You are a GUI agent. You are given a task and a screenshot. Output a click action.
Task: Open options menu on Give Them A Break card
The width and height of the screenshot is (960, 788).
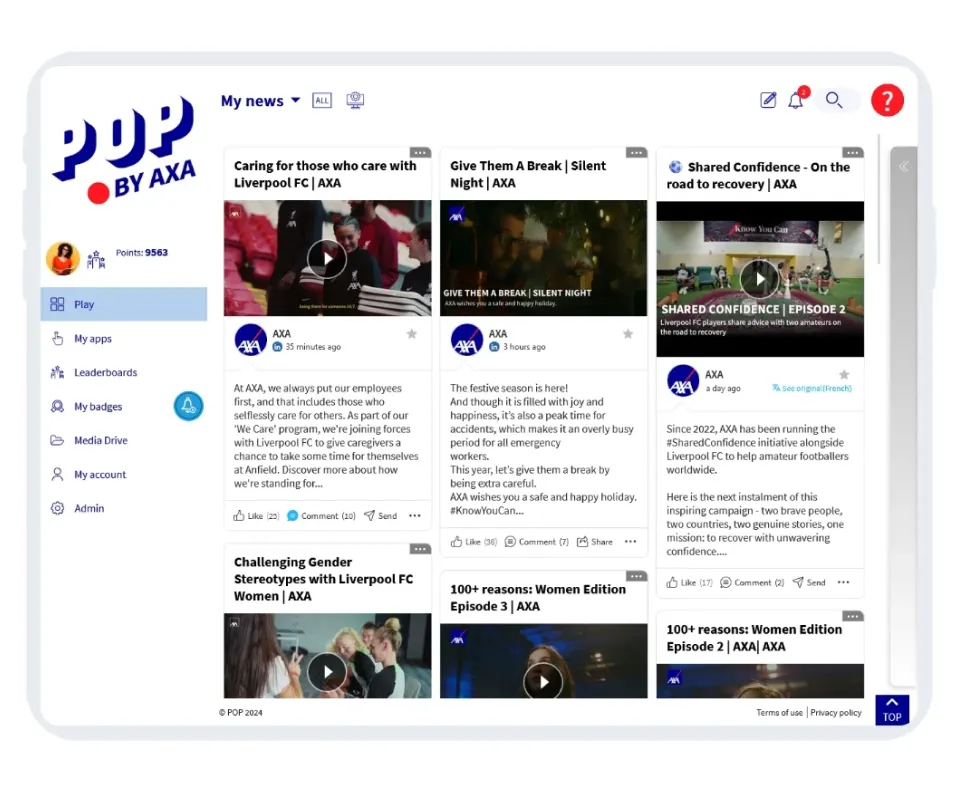pos(636,152)
